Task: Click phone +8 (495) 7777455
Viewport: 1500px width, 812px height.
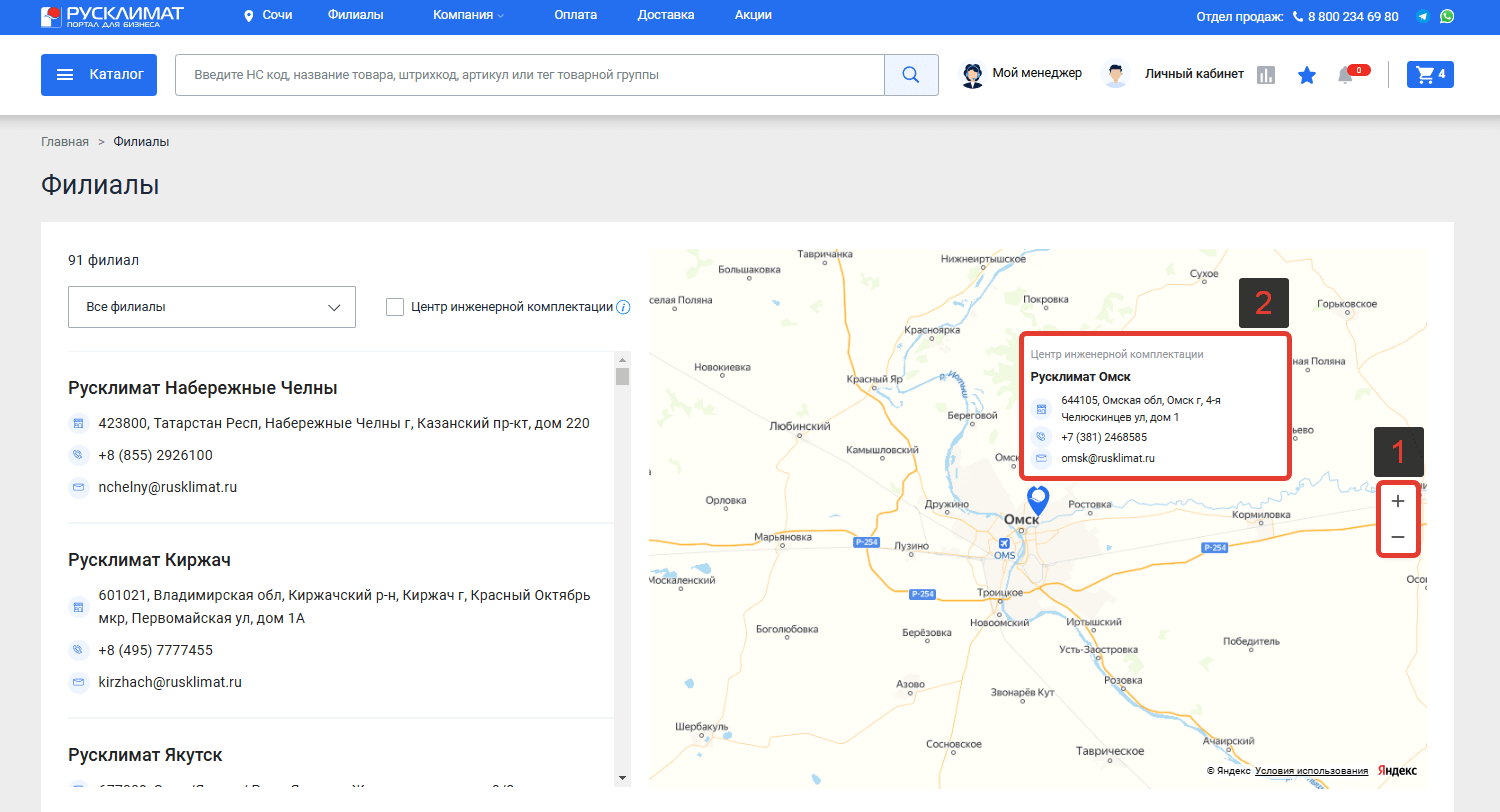Action: point(155,650)
